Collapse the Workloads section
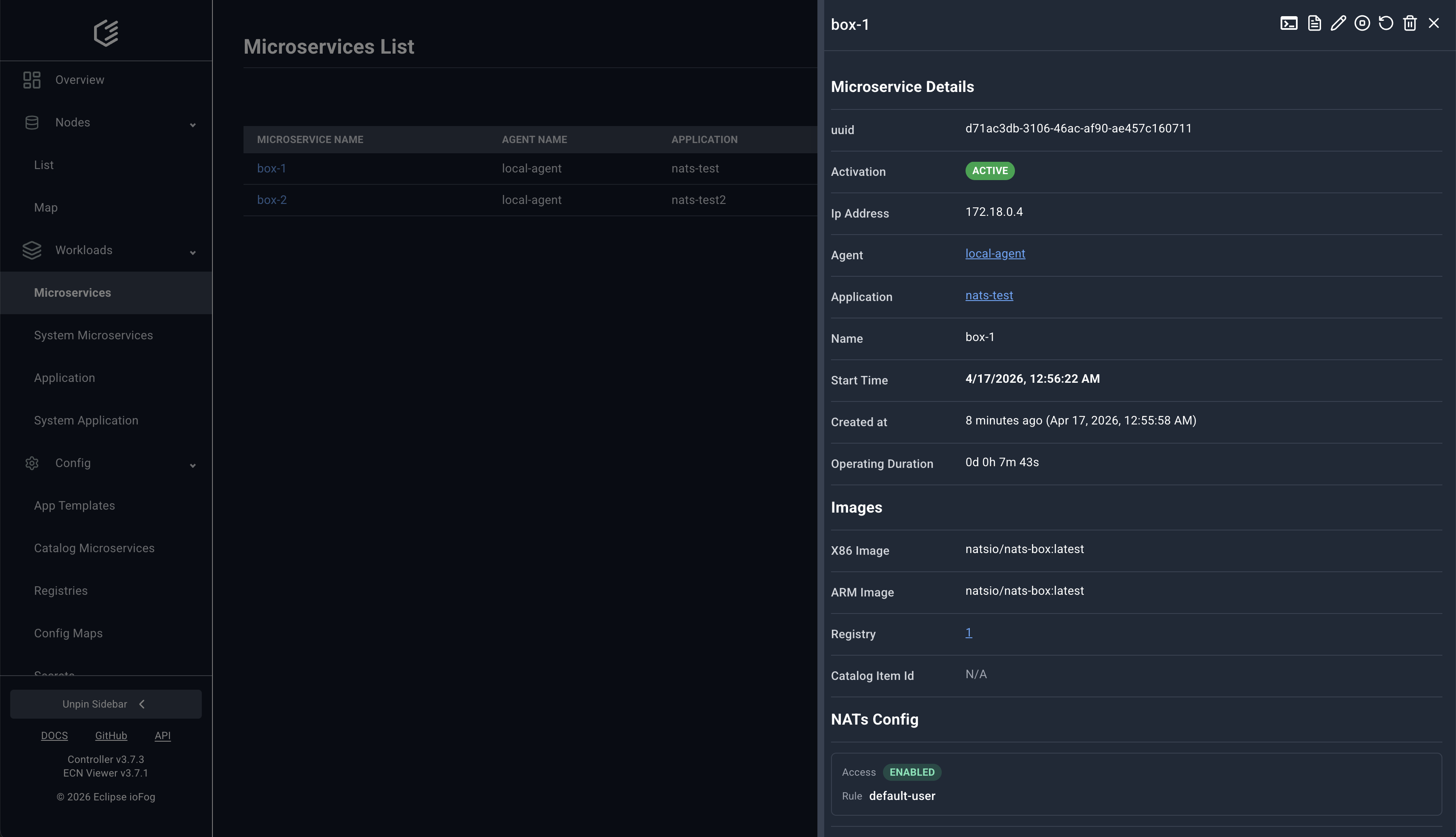 click(192, 252)
